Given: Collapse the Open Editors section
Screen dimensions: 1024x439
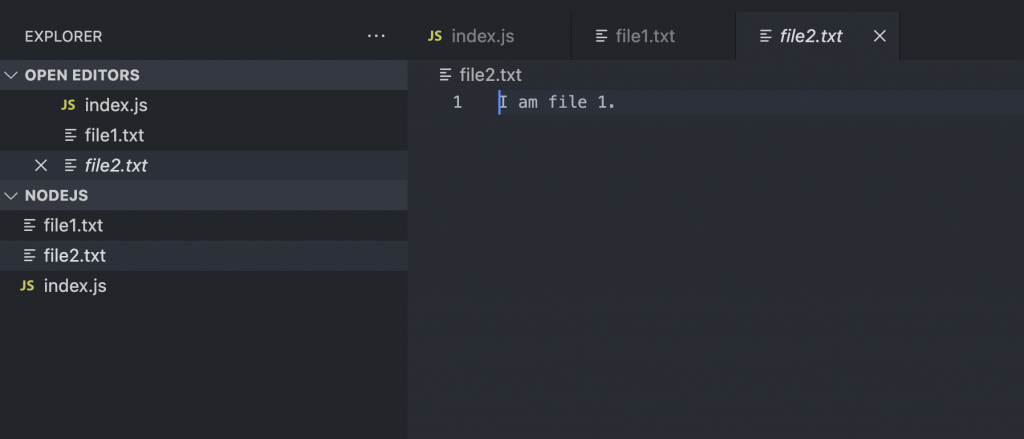Looking at the screenshot, I should click(x=12, y=75).
